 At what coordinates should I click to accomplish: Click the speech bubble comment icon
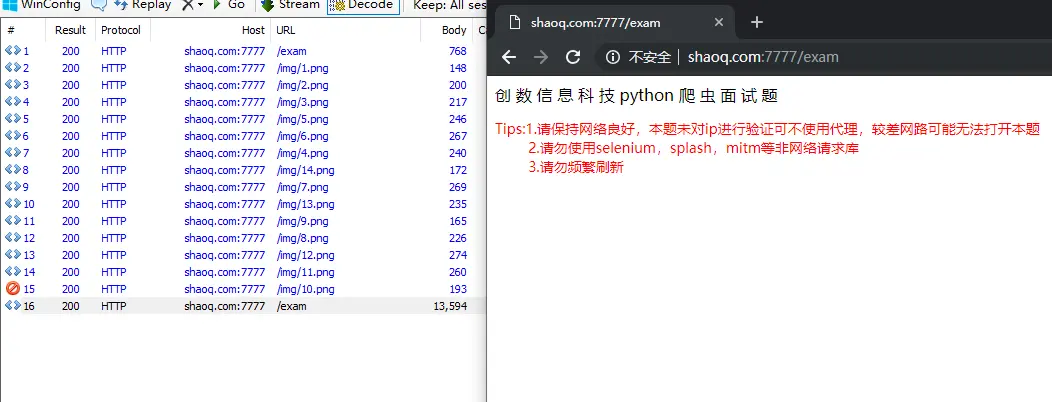pos(98,5)
